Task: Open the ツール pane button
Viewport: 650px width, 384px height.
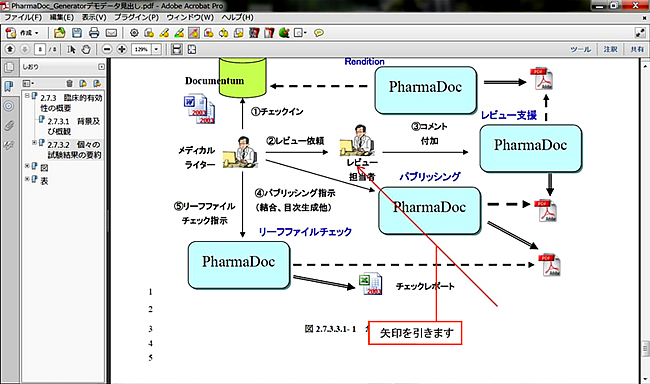Action: 580,49
